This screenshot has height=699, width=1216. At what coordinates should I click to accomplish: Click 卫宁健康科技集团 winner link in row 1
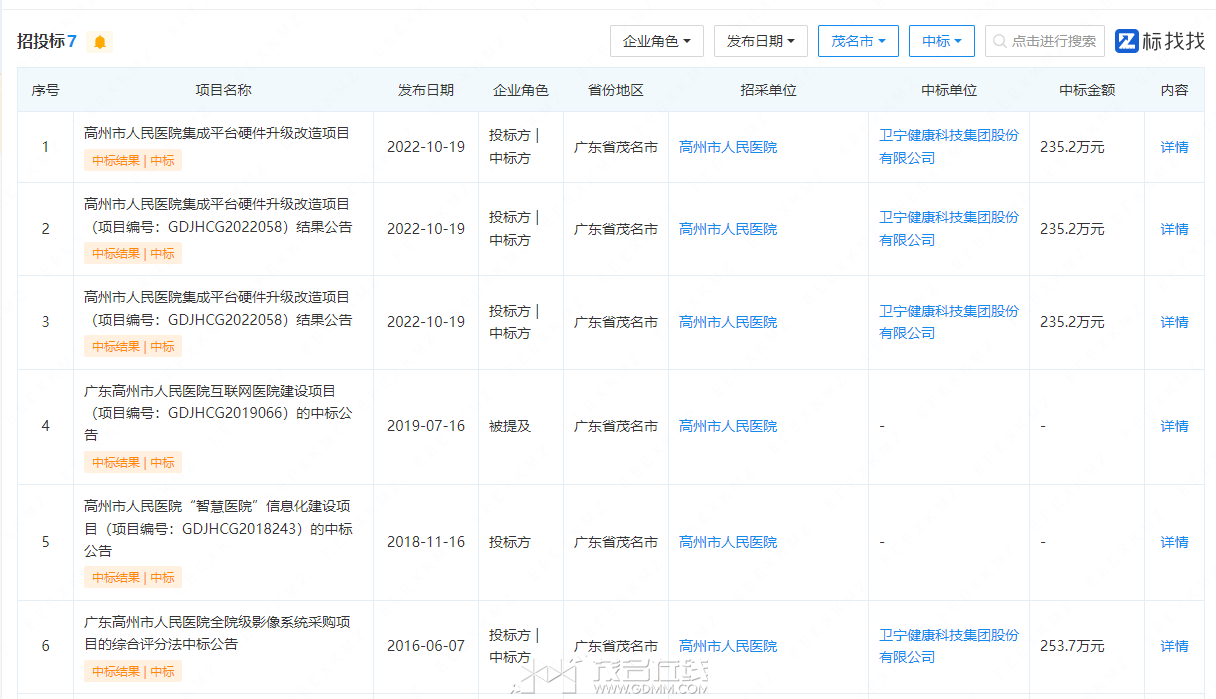point(949,146)
